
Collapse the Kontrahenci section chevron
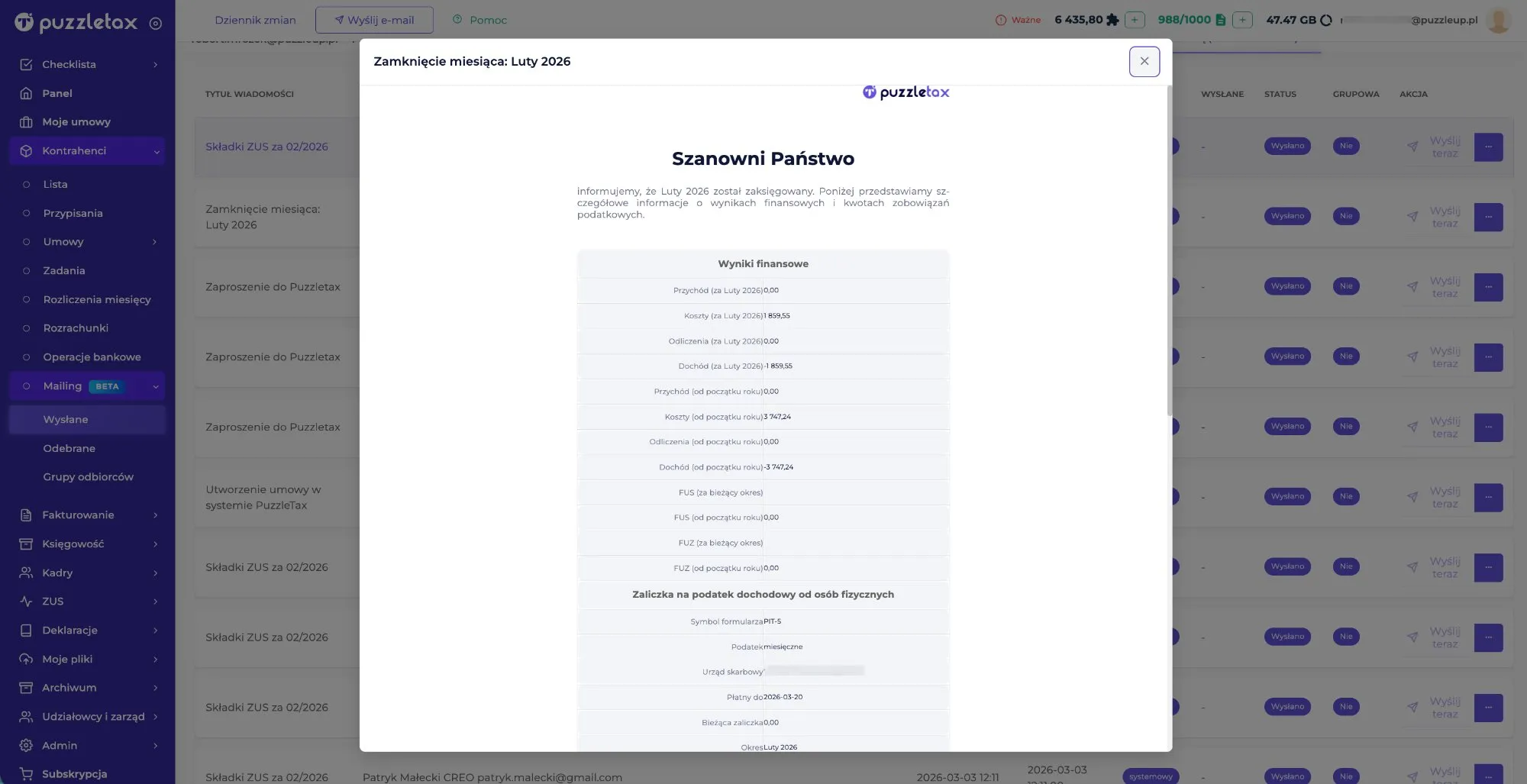pyautogui.click(x=157, y=152)
